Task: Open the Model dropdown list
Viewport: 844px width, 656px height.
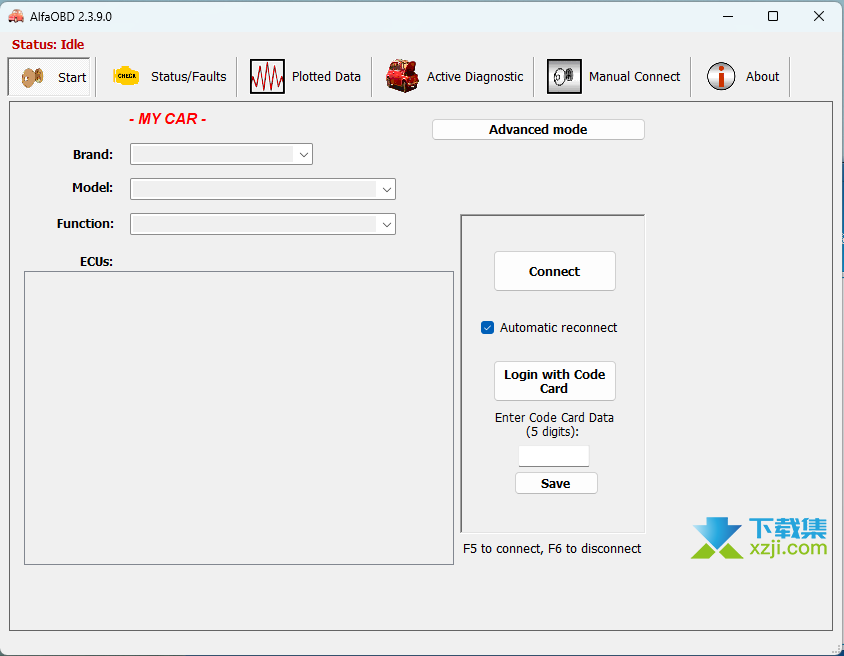Action: tap(385, 189)
